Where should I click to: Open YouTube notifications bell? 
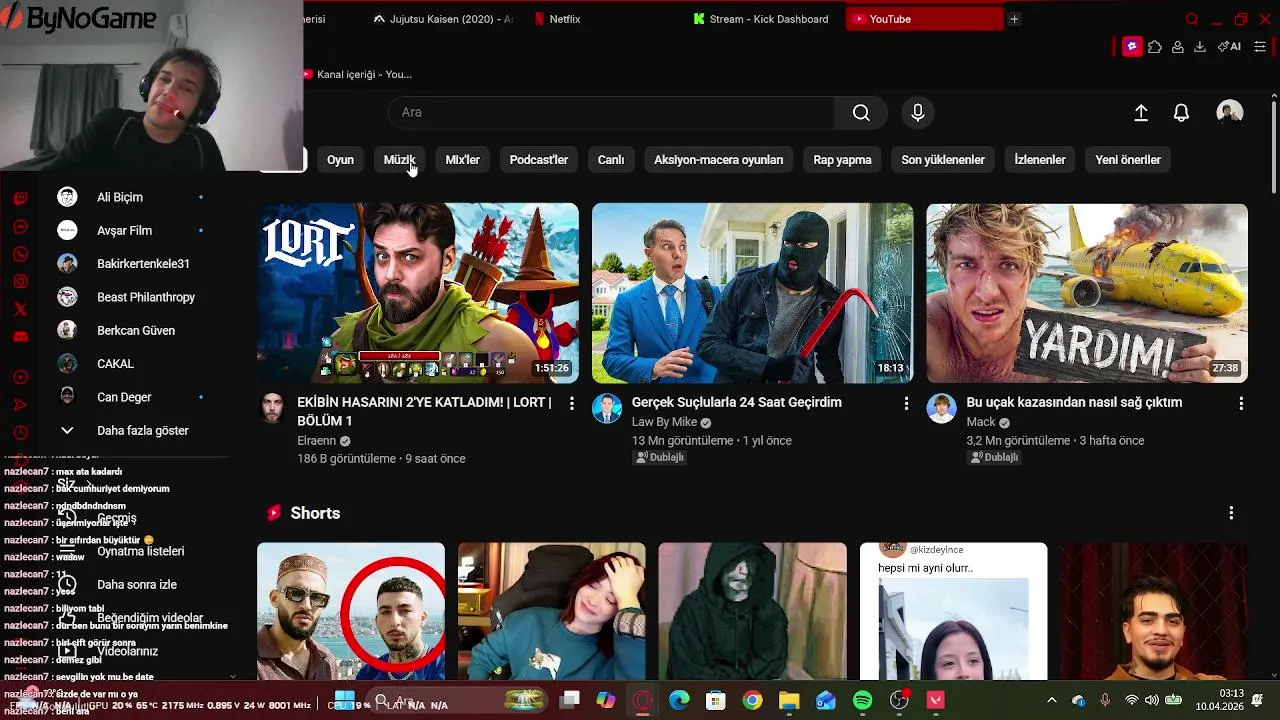(1181, 113)
